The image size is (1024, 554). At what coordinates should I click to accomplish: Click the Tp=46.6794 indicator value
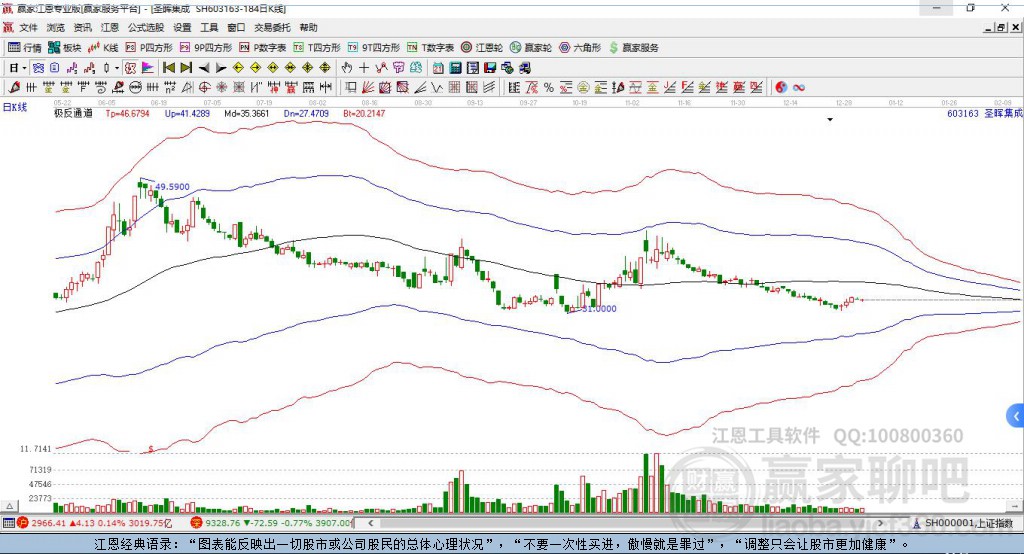pyautogui.click(x=127, y=113)
